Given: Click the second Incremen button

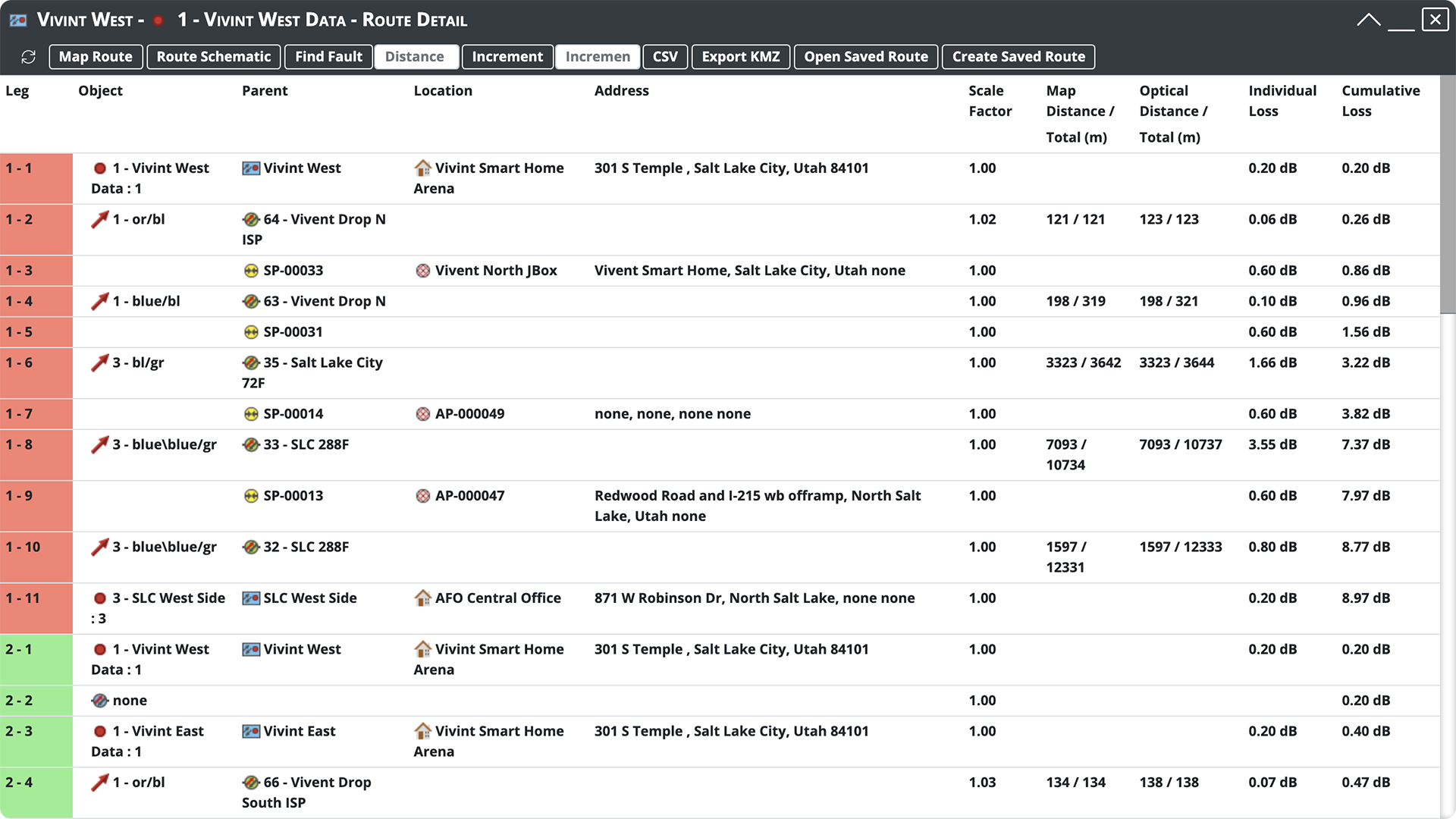Looking at the screenshot, I should tap(597, 56).
